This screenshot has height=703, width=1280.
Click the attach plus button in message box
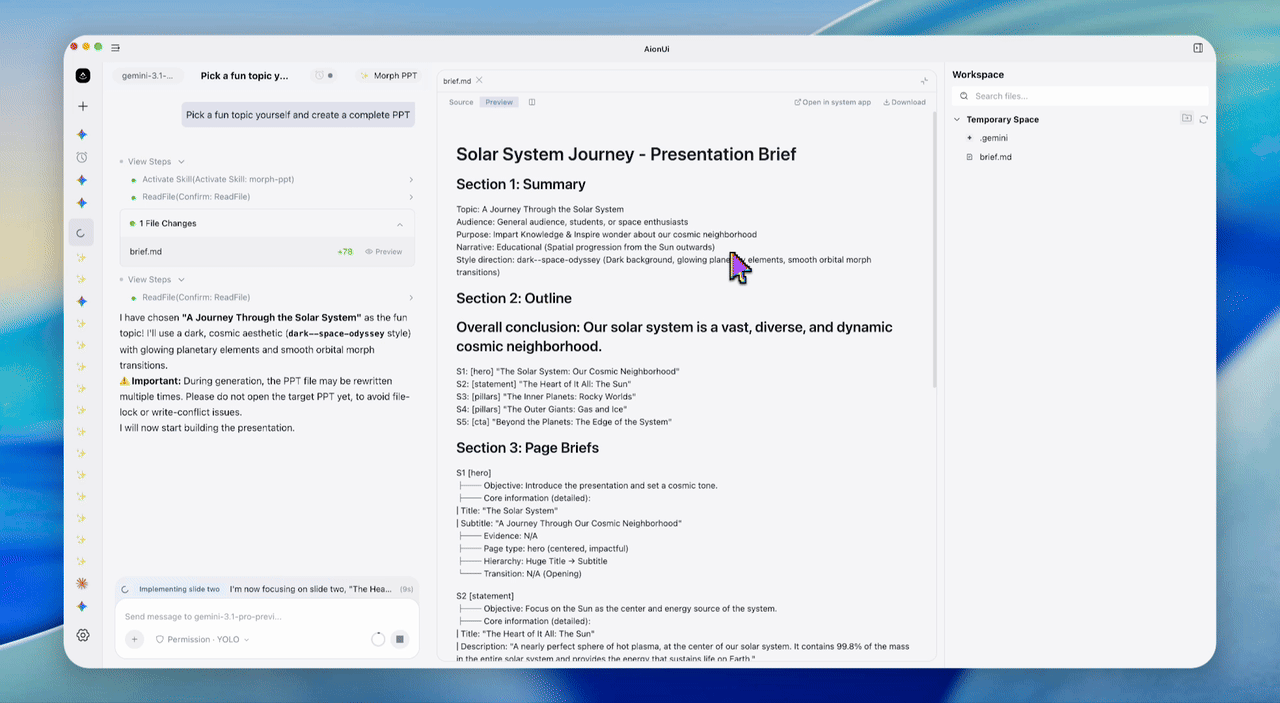coord(134,639)
